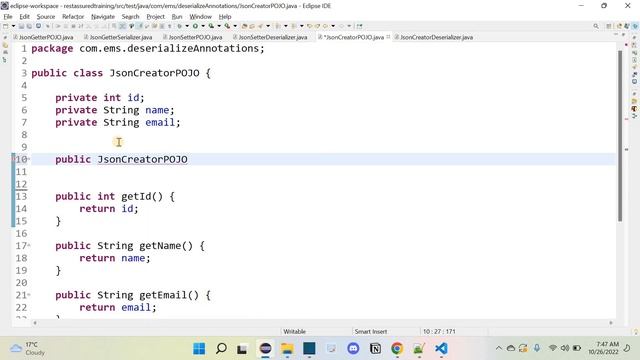Click the Eclipse IDE taskbar icon
The width and height of the screenshot is (640, 360).
265,349
